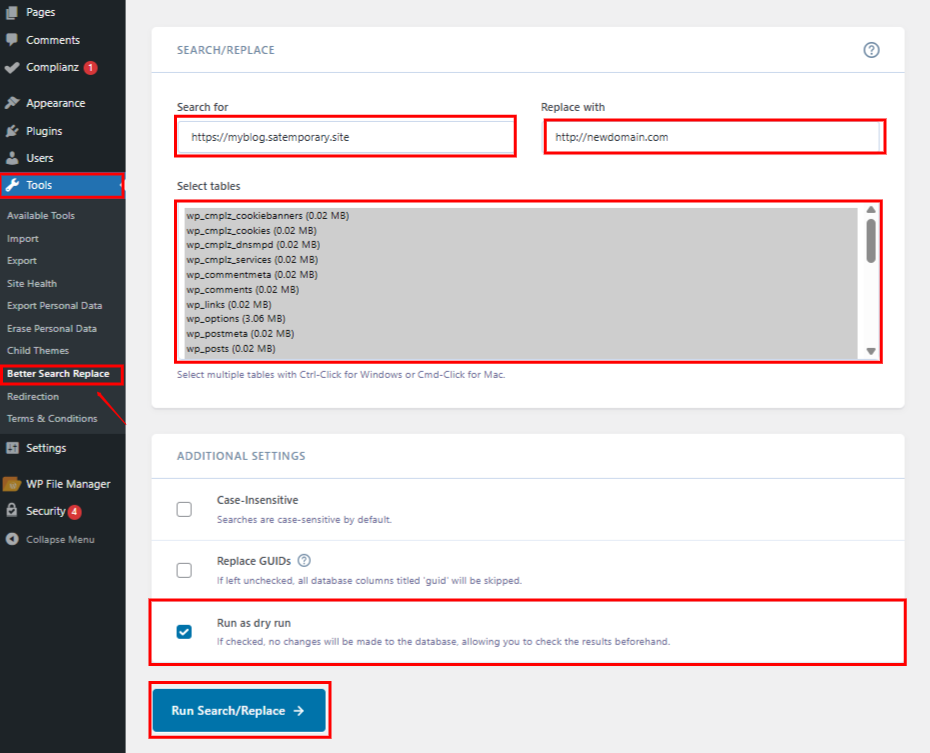This screenshot has height=753, width=930.
Task: Click the Complianz notification badge
Action: (x=90, y=68)
